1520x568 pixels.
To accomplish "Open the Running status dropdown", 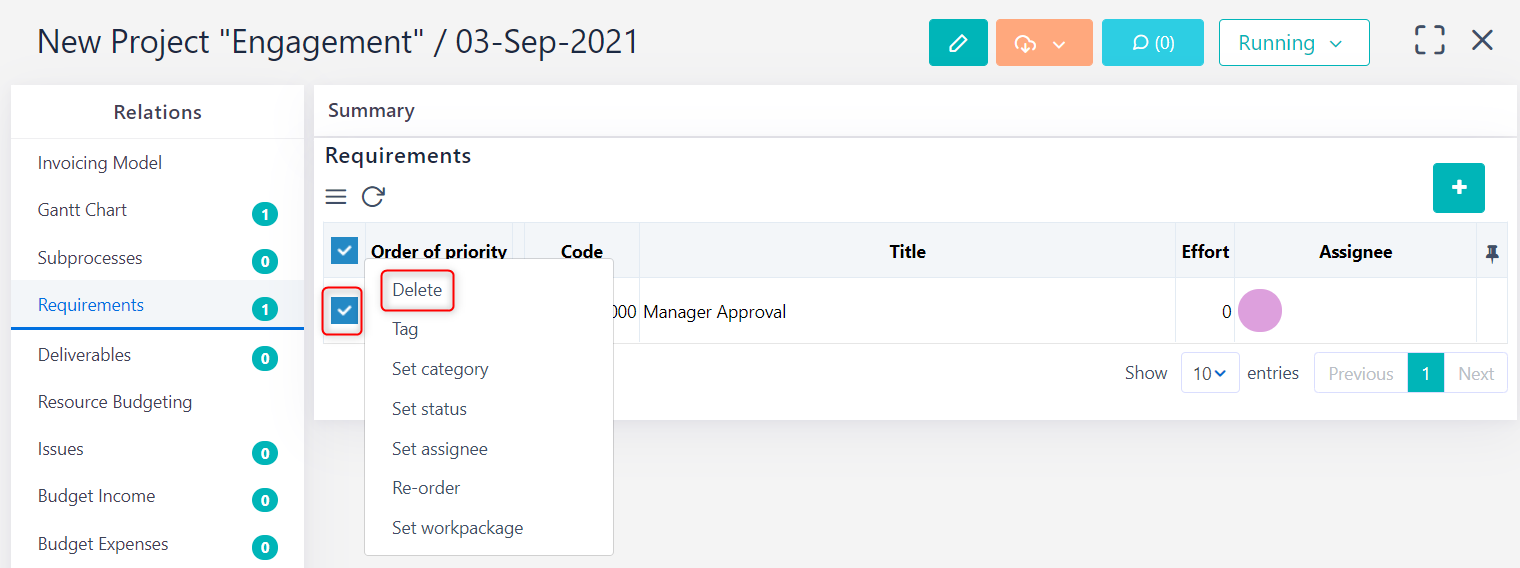I will tap(1294, 43).
